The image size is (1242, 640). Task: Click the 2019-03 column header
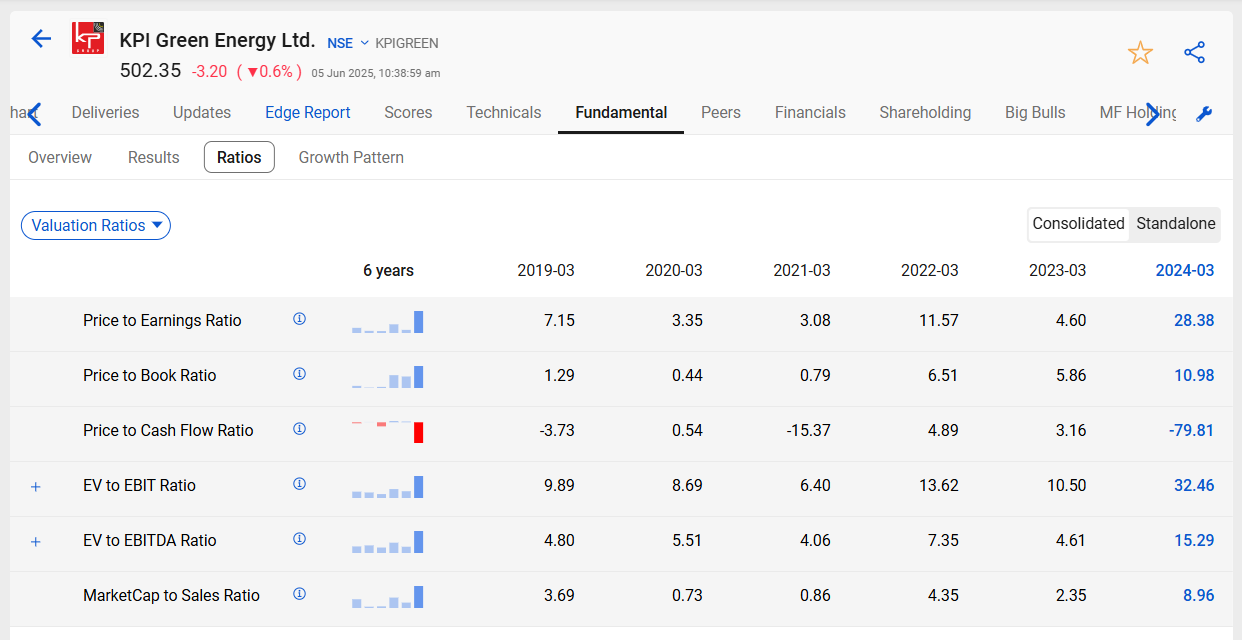click(x=546, y=271)
